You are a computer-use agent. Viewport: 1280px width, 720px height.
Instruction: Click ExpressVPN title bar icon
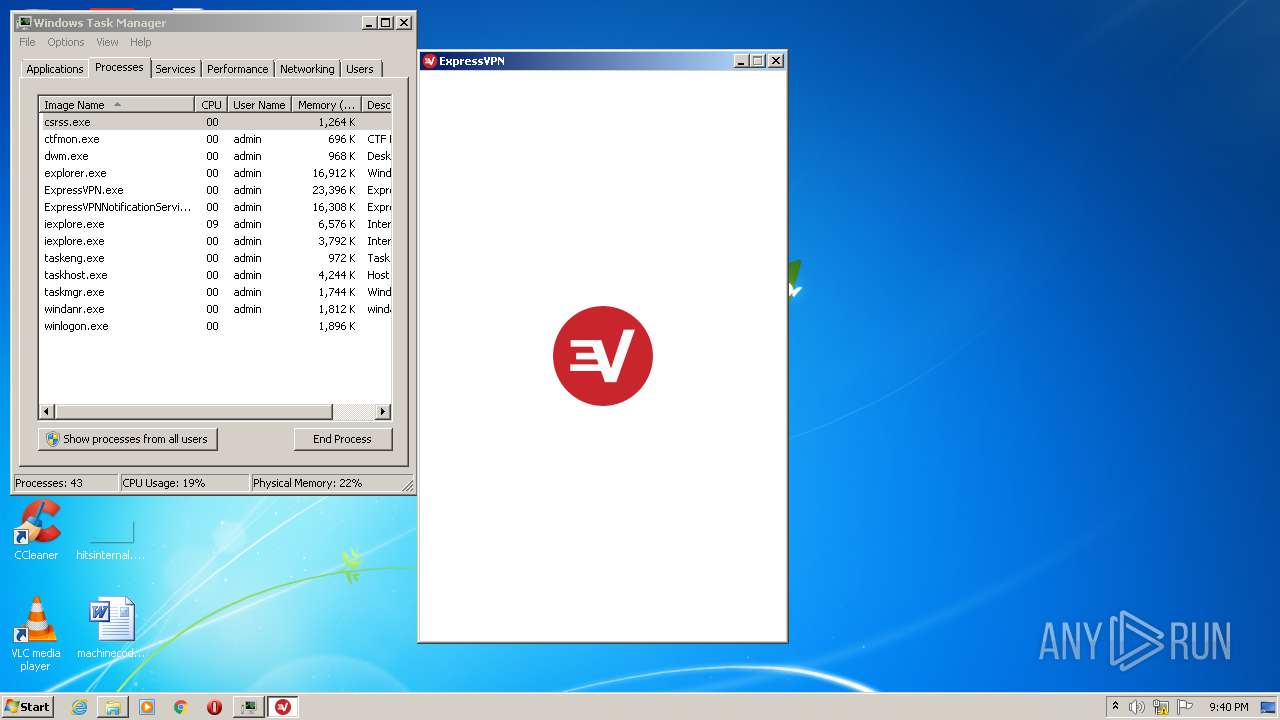click(x=430, y=61)
